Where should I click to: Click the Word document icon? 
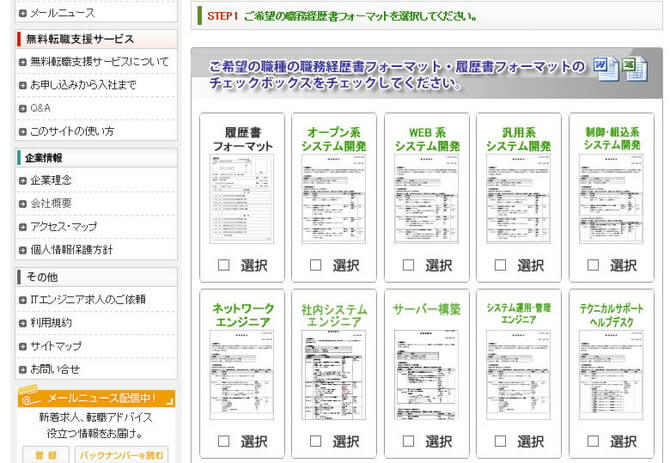coord(607,68)
